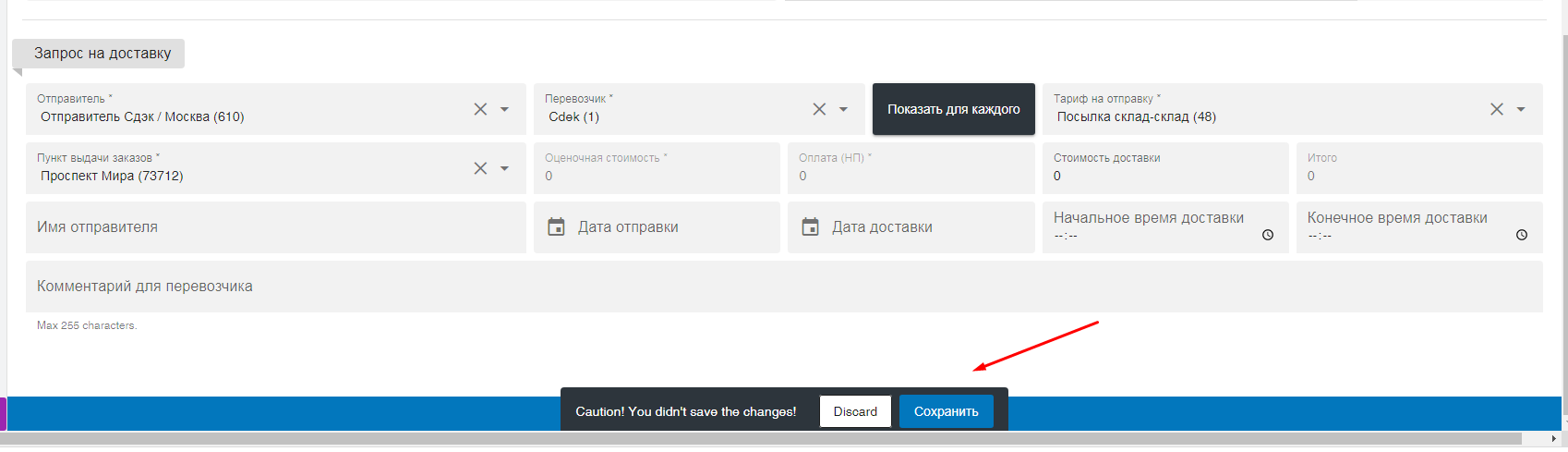Click Отправитель Сдэк / Москва (610) value

142,116
